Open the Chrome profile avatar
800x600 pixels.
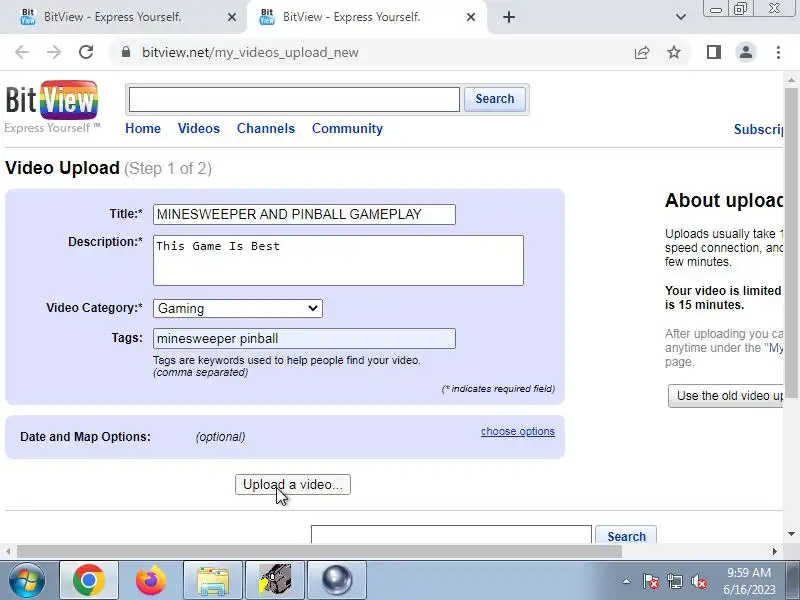[745, 52]
